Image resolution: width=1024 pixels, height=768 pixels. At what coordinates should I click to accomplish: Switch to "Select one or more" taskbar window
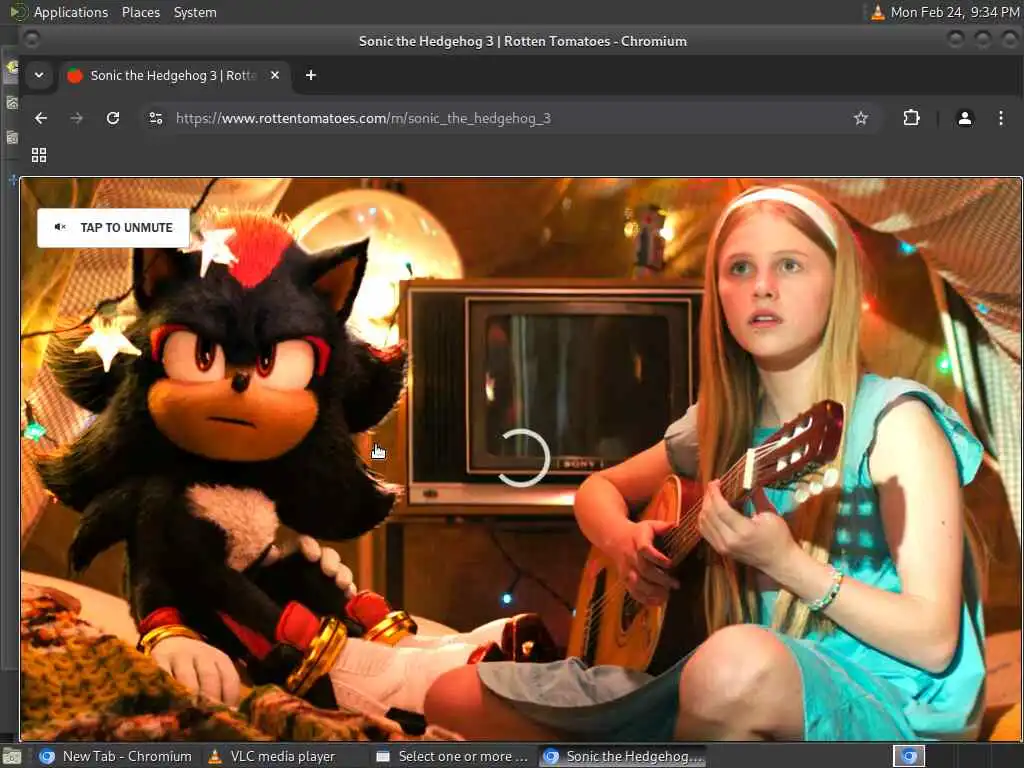pyautogui.click(x=452, y=756)
